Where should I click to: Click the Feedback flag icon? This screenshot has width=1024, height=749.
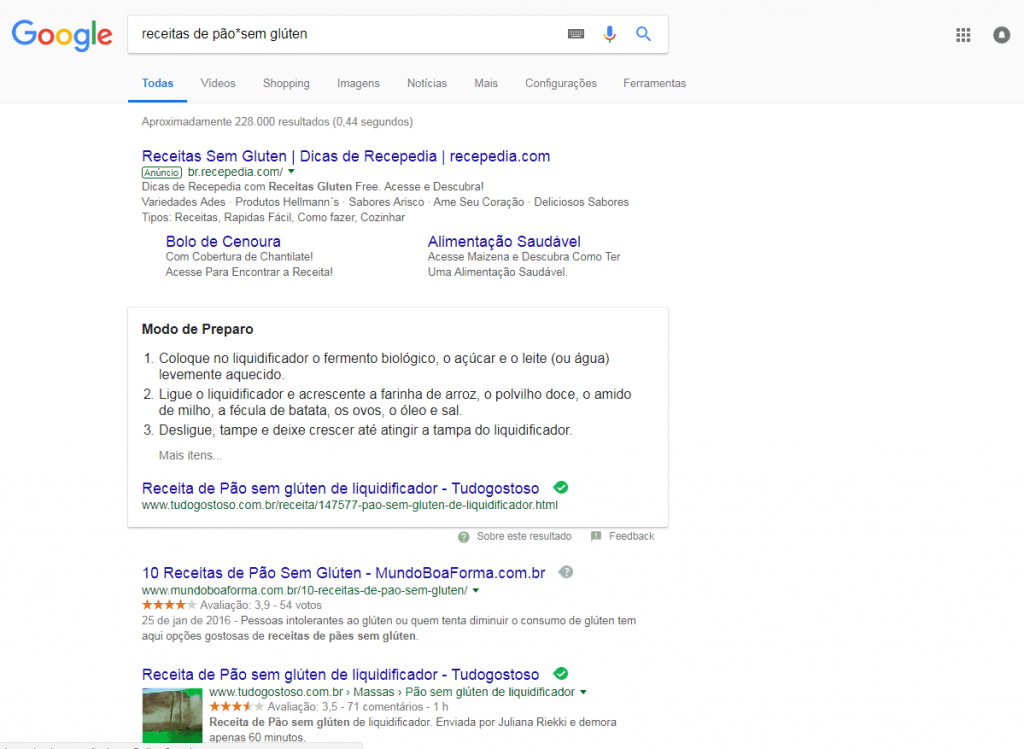(596, 536)
